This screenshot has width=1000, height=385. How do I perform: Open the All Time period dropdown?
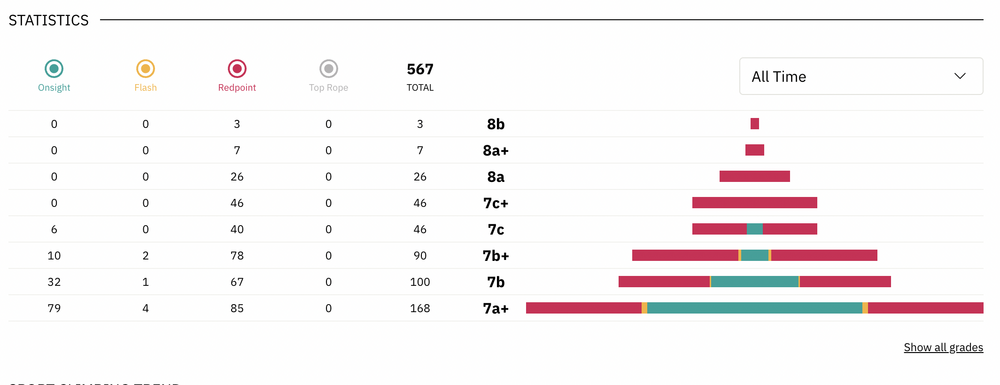point(861,76)
